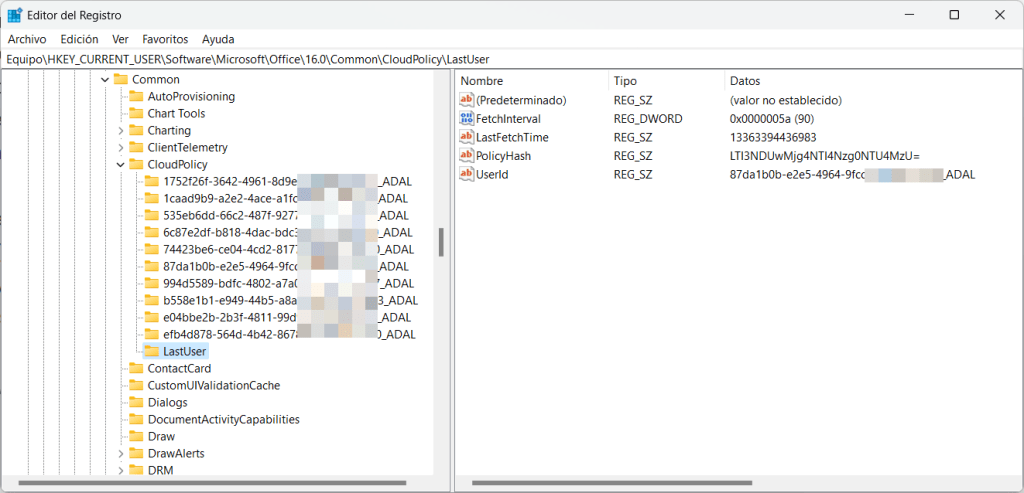Open the Edición menu
The width and height of the screenshot is (1024, 493).
[79, 39]
